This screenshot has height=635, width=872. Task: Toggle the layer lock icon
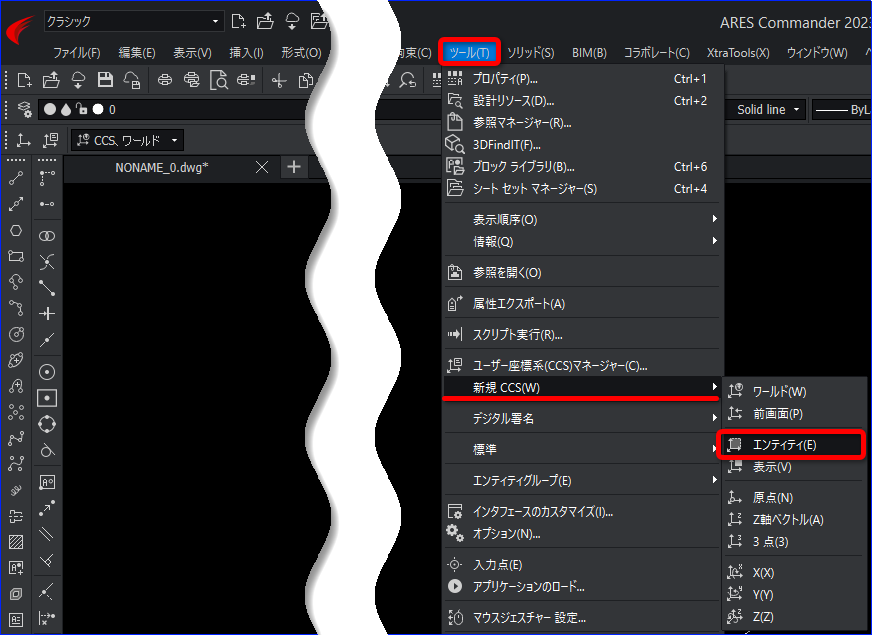click(x=82, y=109)
